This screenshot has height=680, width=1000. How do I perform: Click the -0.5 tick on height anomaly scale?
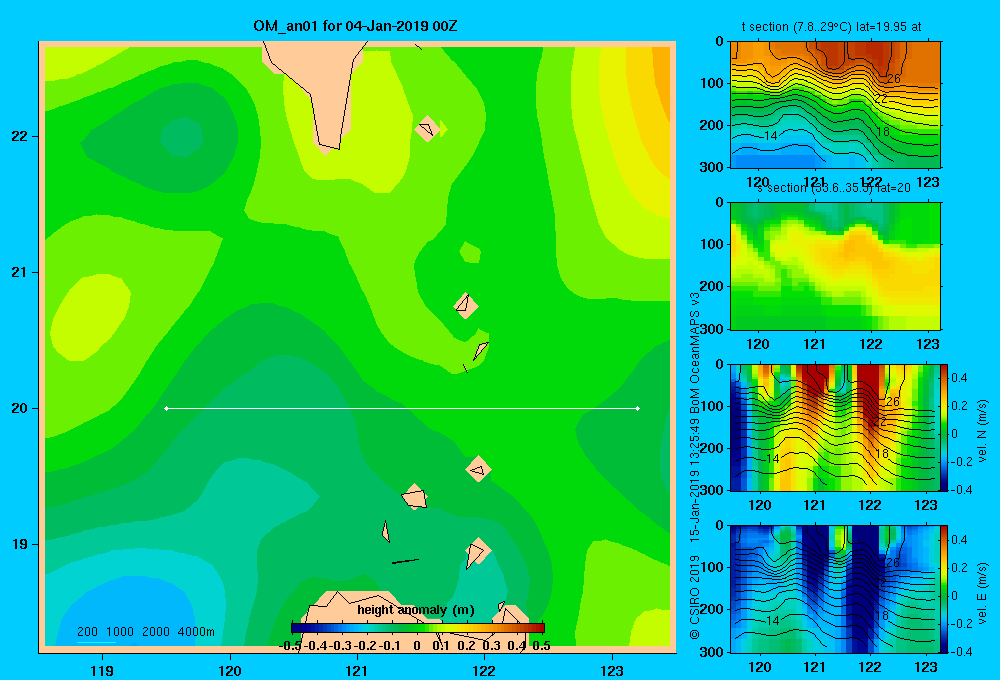click(291, 646)
